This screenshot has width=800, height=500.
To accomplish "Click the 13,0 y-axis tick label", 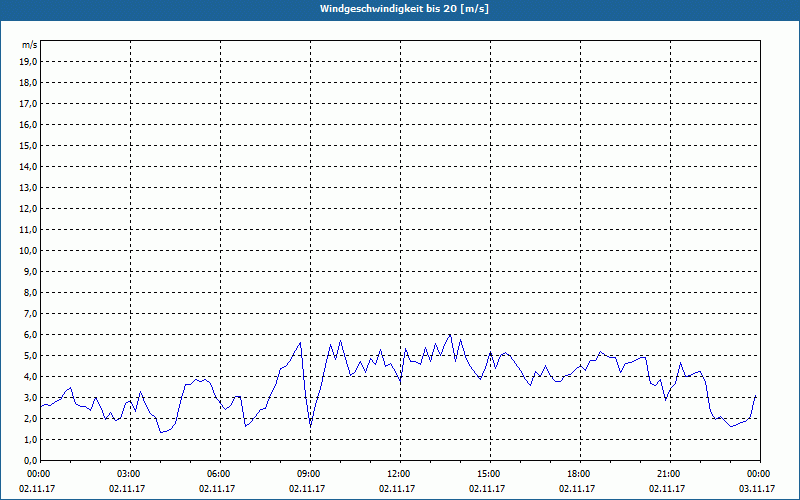I will pyautogui.click(x=29, y=188).
